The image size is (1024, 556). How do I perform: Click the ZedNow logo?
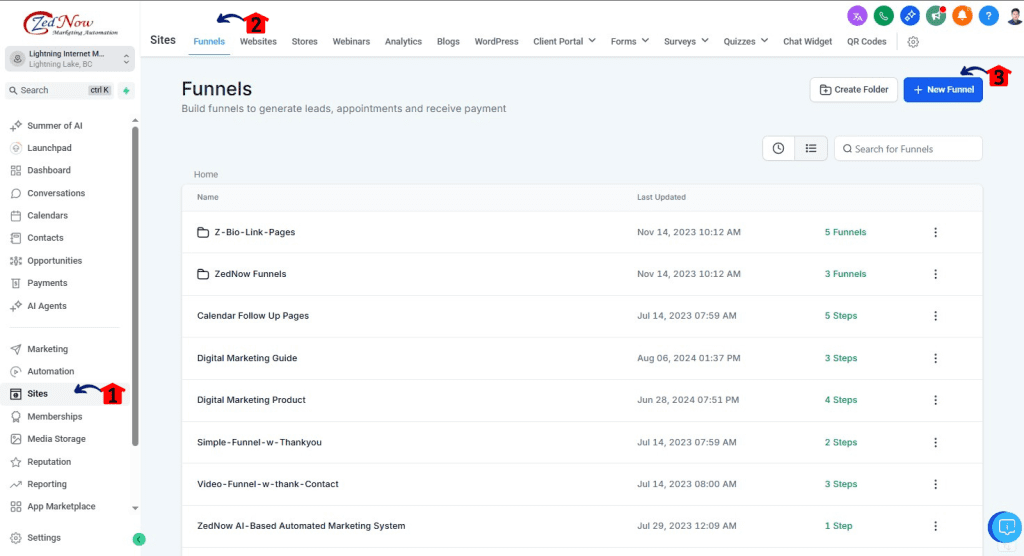(70, 24)
